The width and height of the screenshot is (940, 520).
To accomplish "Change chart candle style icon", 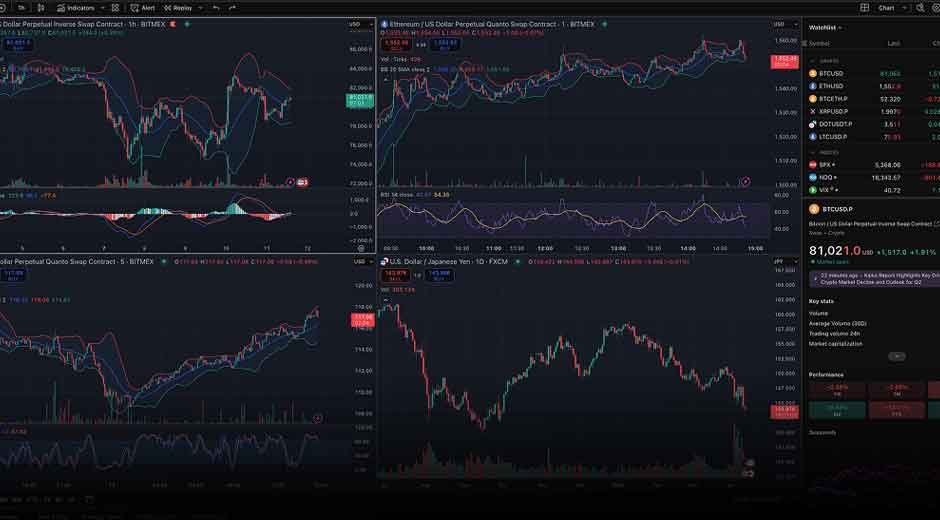I will (x=41, y=8).
